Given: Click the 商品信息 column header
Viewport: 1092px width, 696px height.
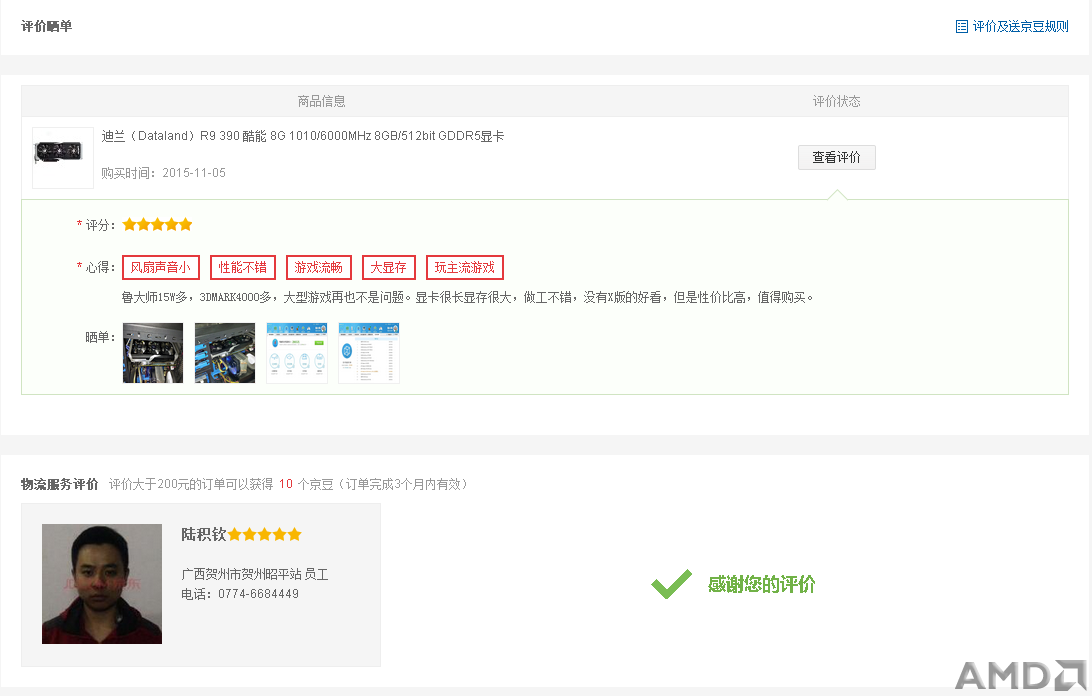Looking at the screenshot, I should coord(322,101).
